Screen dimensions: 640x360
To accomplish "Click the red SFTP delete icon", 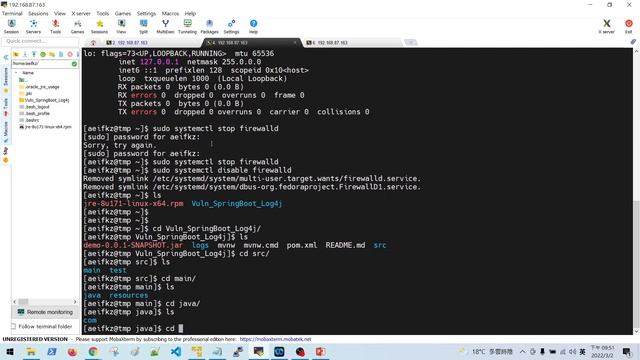I will (x=70, y=54).
